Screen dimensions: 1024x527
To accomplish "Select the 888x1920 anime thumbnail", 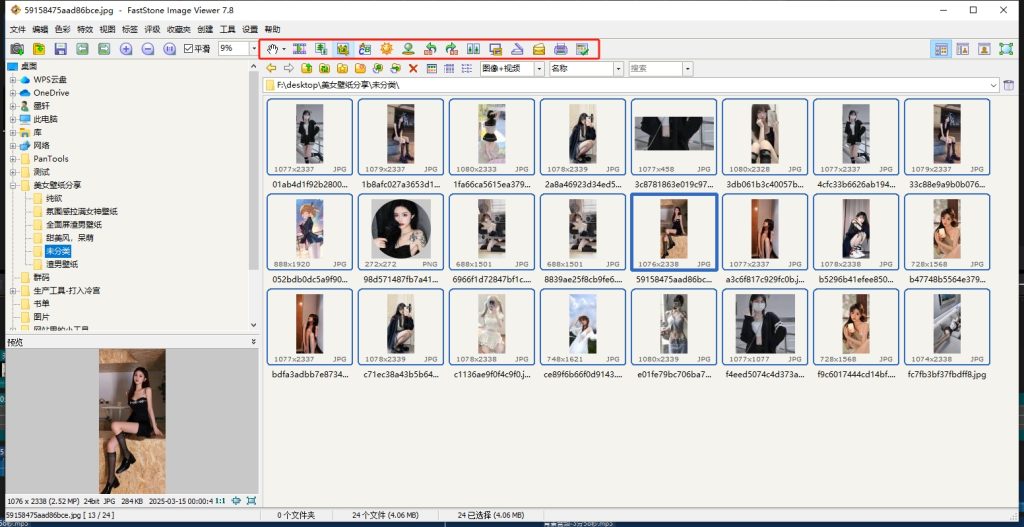I will coord(310,232).
